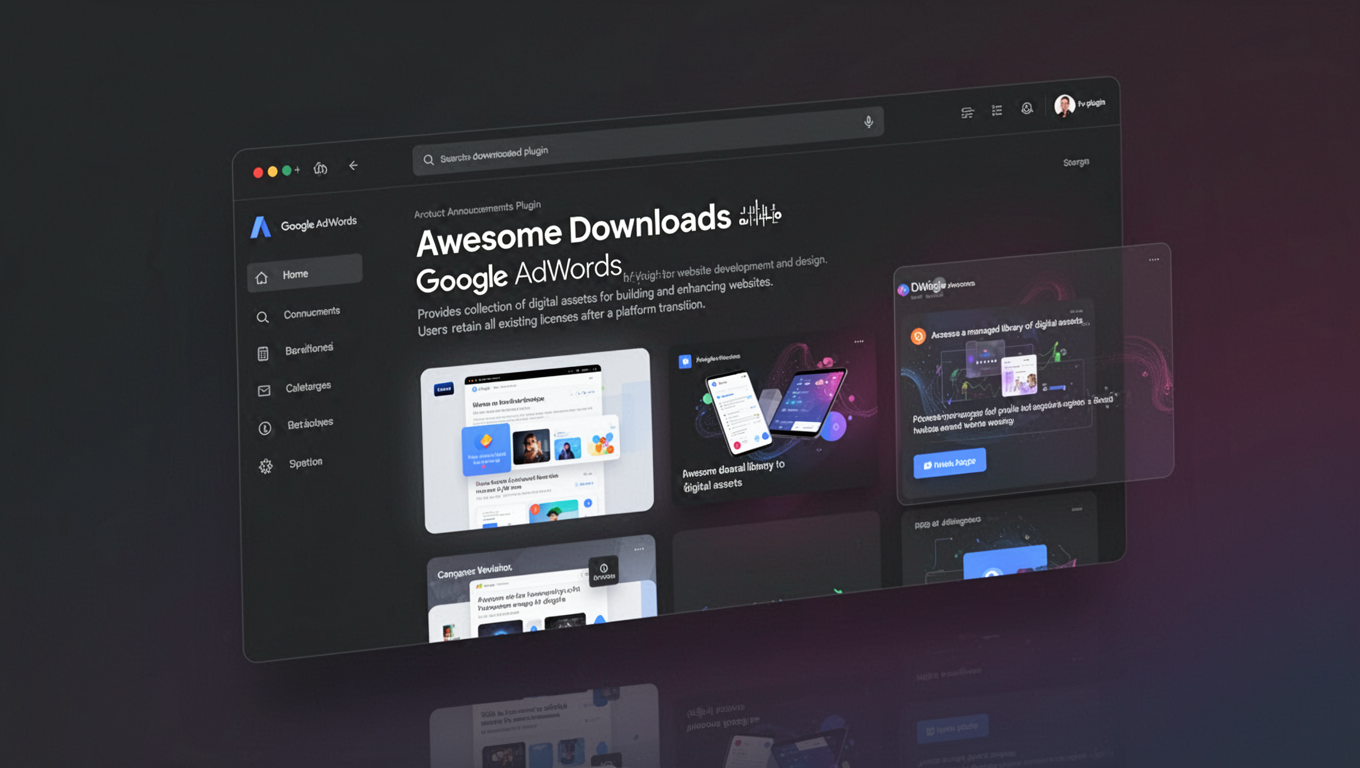Open the Spation settings gear icon

pyautogui.click(x=265, y=465)
